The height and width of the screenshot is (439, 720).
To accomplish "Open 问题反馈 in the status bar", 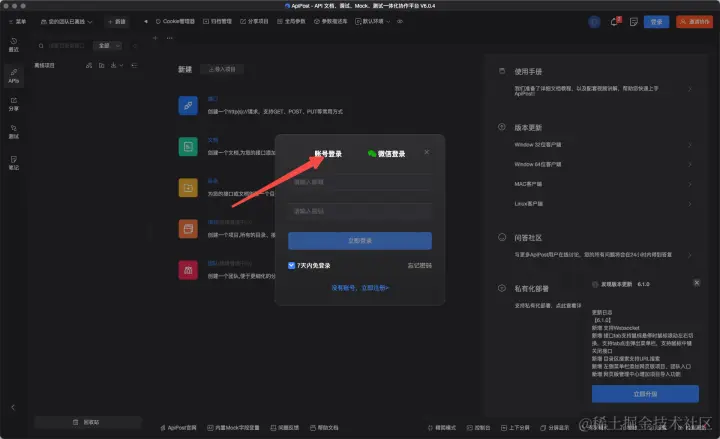I will pyautogui.click(x=285, y=428).
